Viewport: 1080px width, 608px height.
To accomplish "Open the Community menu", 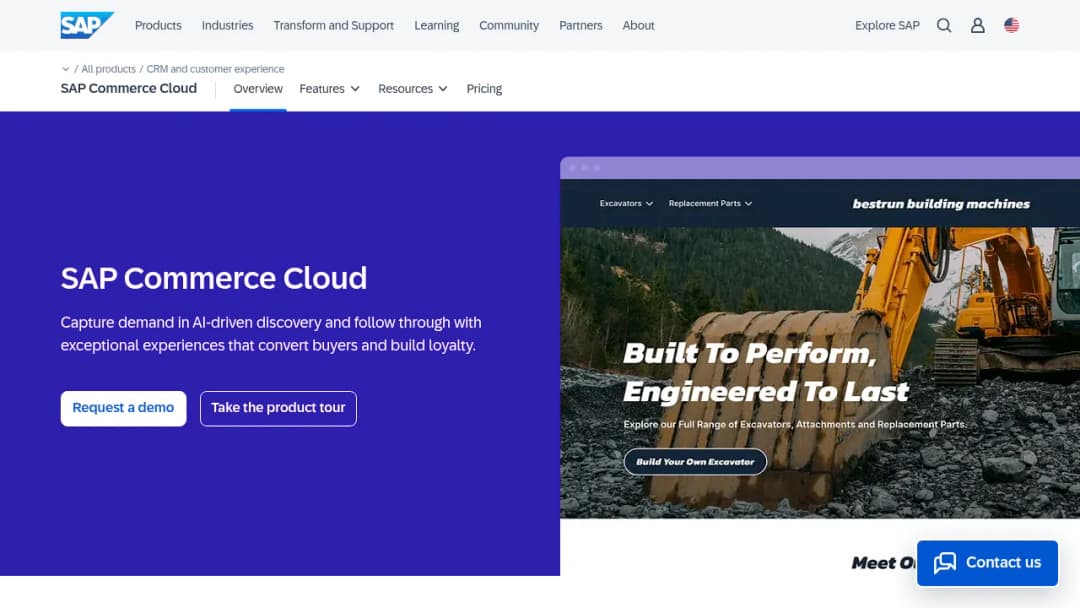I will point(509,25).
